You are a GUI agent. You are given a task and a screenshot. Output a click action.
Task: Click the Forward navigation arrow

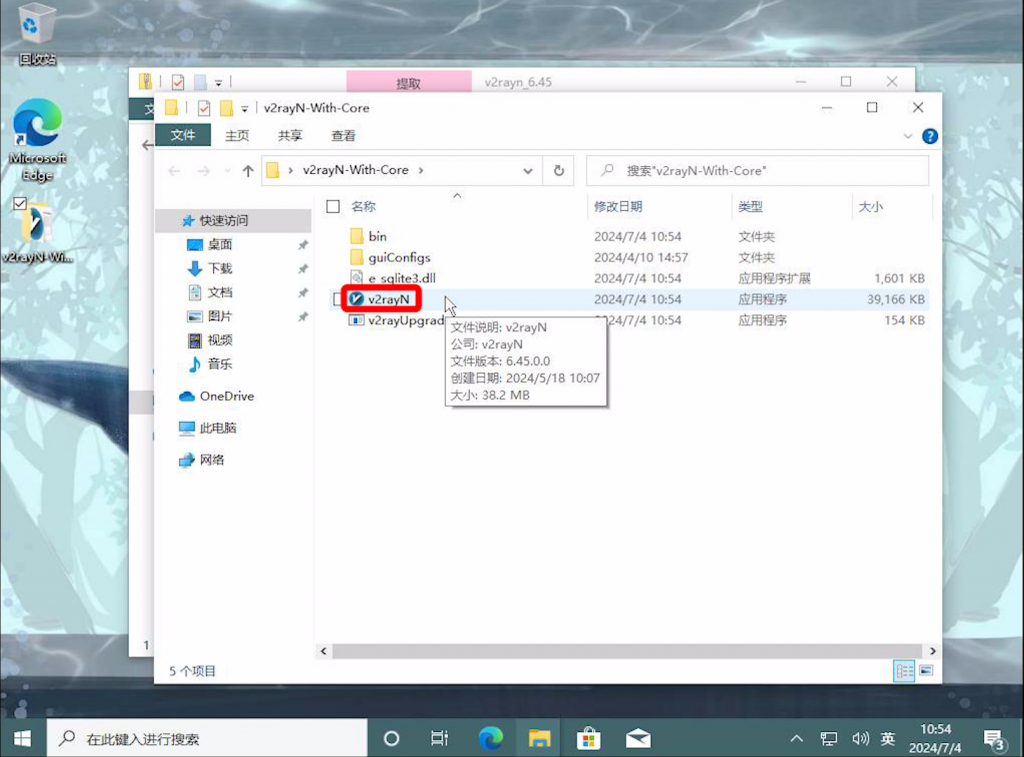point(204,171)
